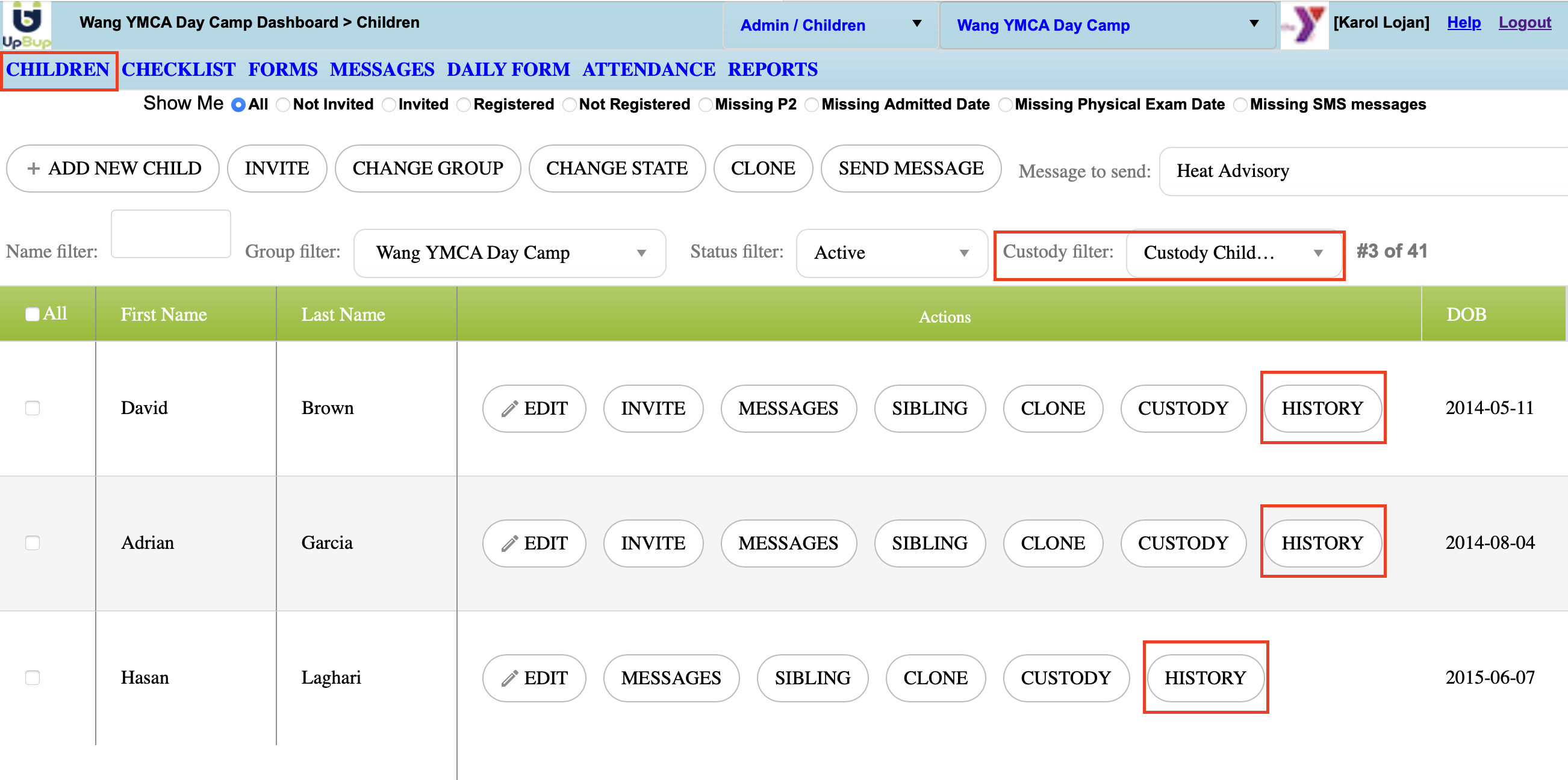Click the Name filter text field
Viewport: 1568px width, 780px height.
[x=170, y=234]
